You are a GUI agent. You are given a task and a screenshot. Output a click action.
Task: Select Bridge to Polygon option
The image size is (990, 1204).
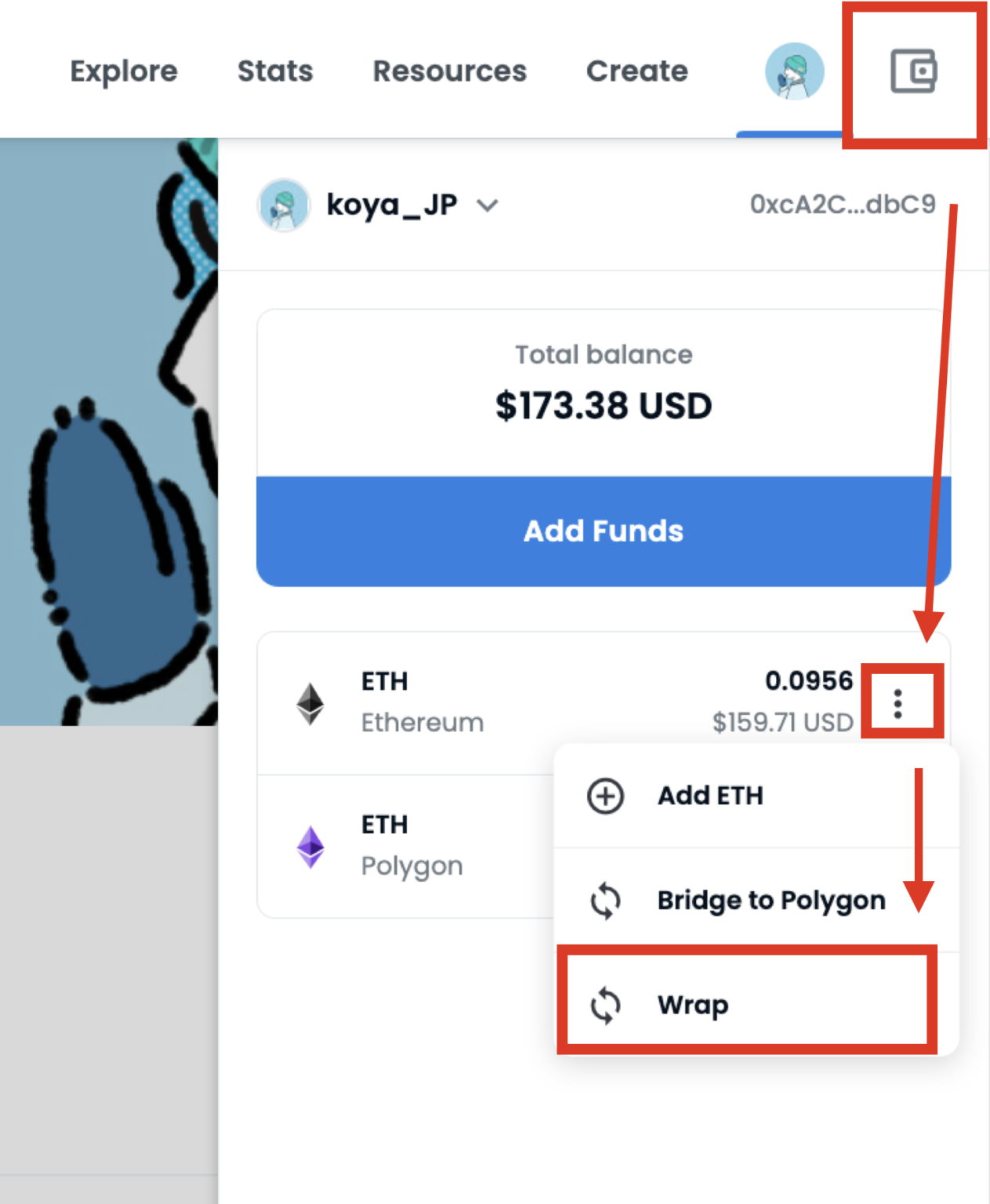coord(771,900)
